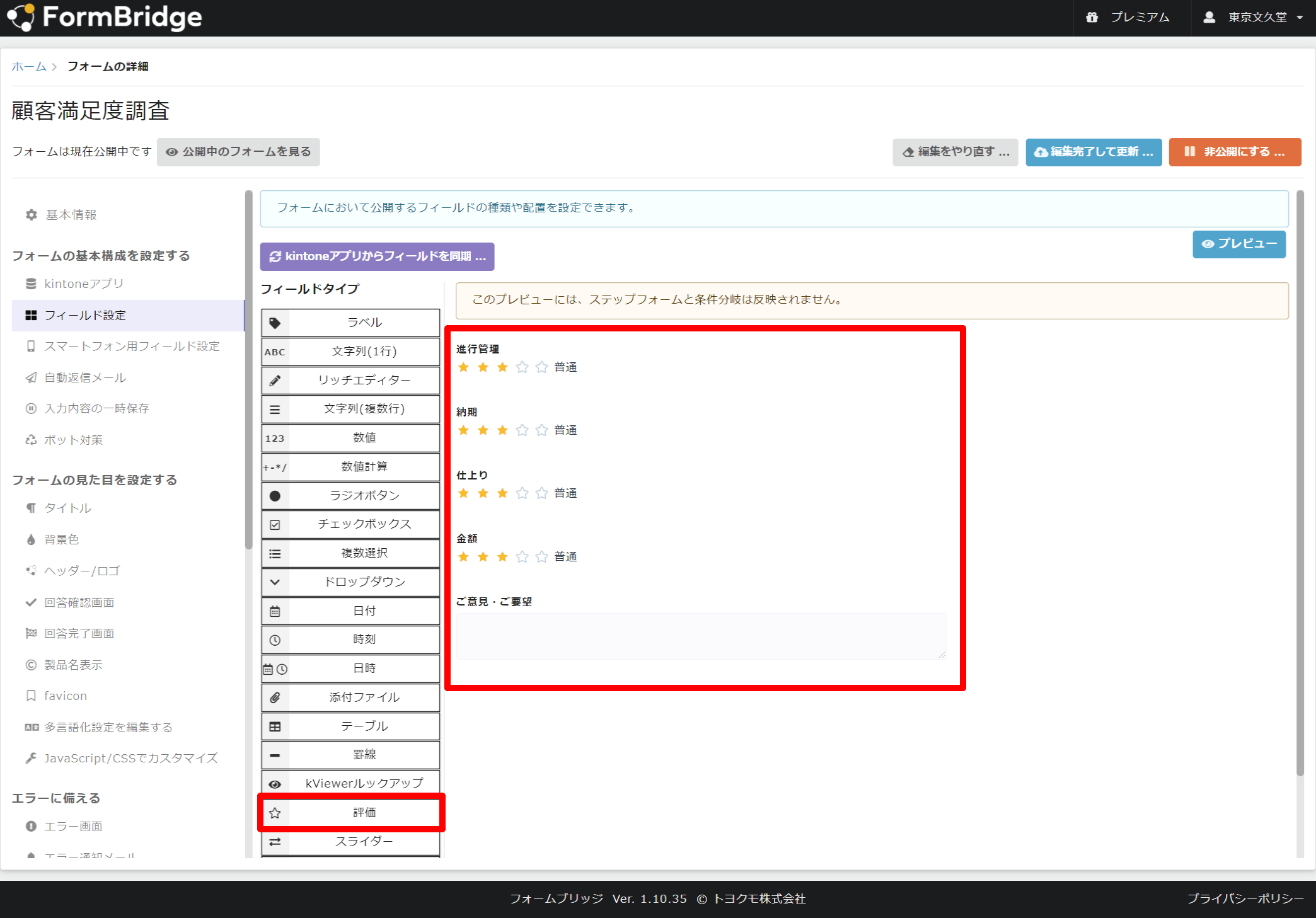Select the ラジオボタン field type
This screenshot has height=918, width=1316.
364,496
